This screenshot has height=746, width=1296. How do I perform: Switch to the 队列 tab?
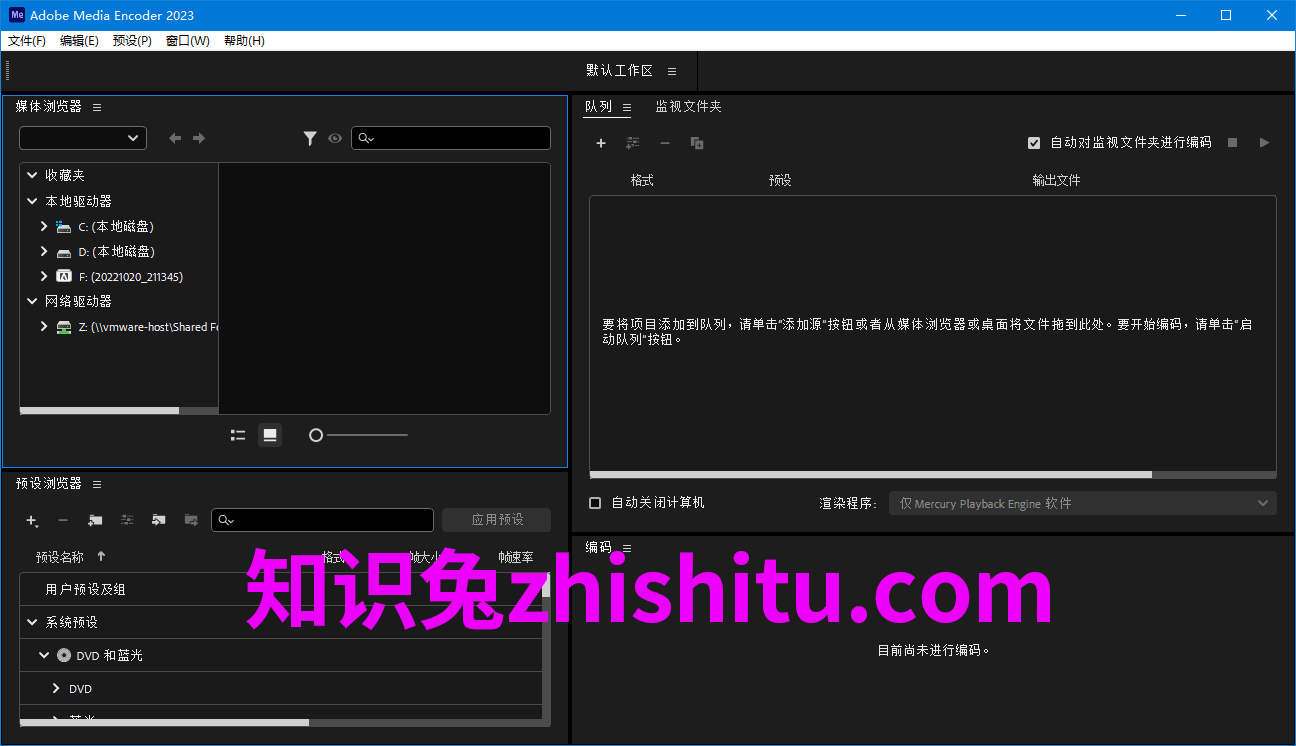(x=598, y=106)
